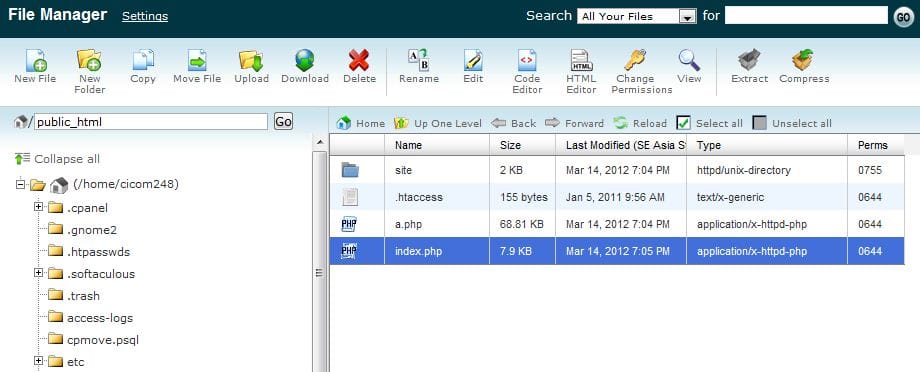Click the public_html path field

coord(151,121)
